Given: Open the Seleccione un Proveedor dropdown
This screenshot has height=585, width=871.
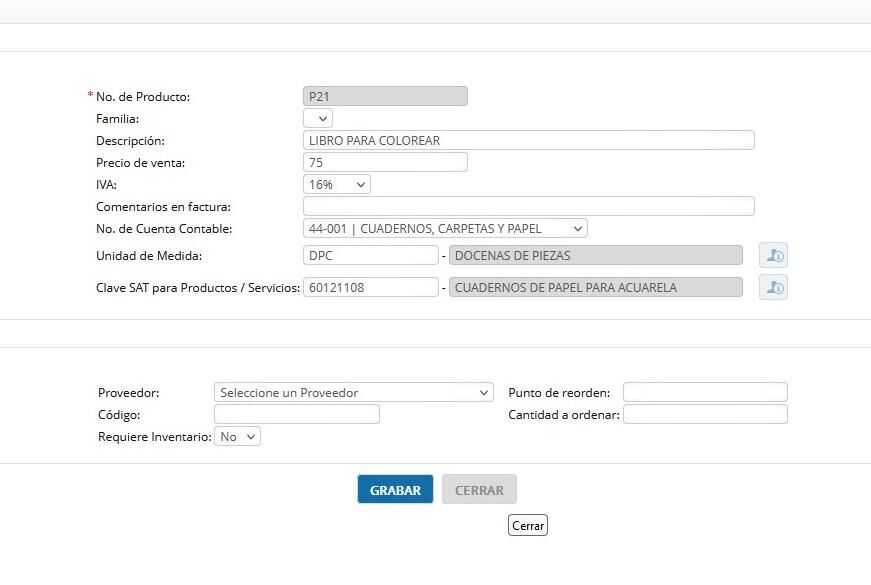Looking at the screenshot, I should 353,392.
